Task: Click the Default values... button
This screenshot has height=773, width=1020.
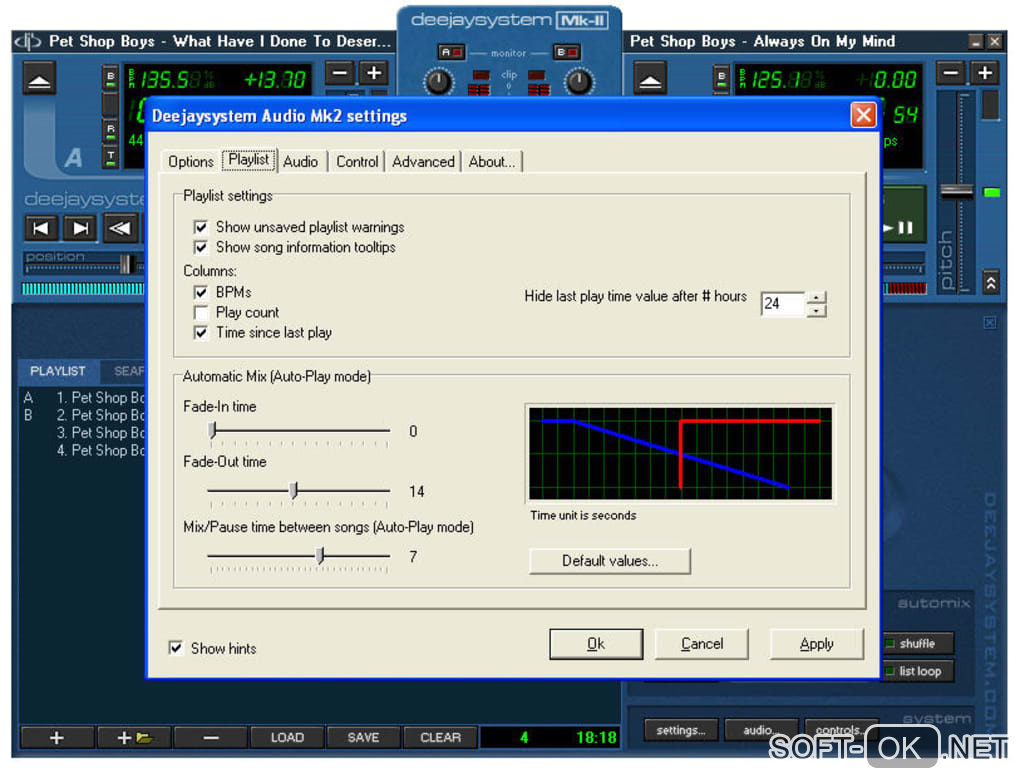Action: pyautogui.click(x=610, y=561)
